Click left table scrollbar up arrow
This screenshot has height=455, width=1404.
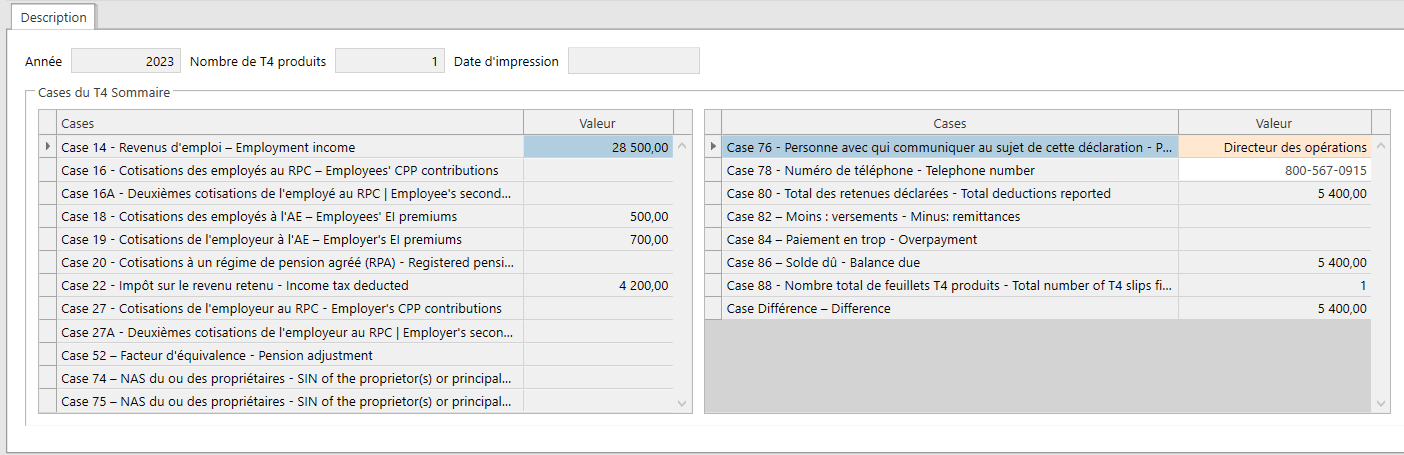(683, 146)
